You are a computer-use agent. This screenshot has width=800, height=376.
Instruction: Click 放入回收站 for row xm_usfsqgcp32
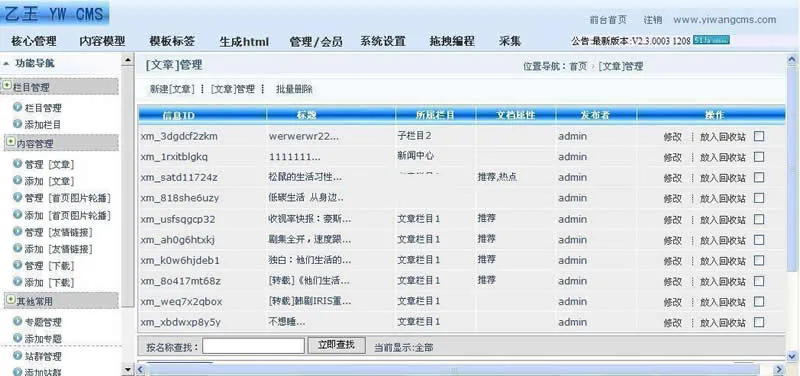(722, 219)
